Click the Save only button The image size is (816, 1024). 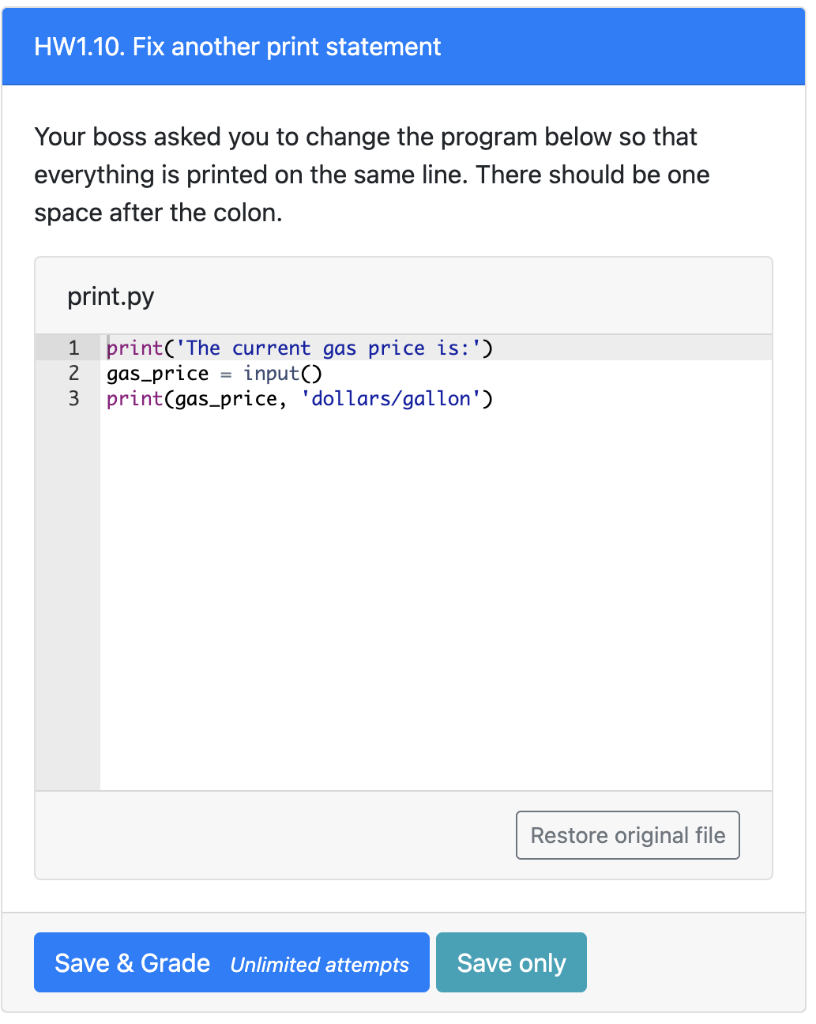[x=511, y=962]
